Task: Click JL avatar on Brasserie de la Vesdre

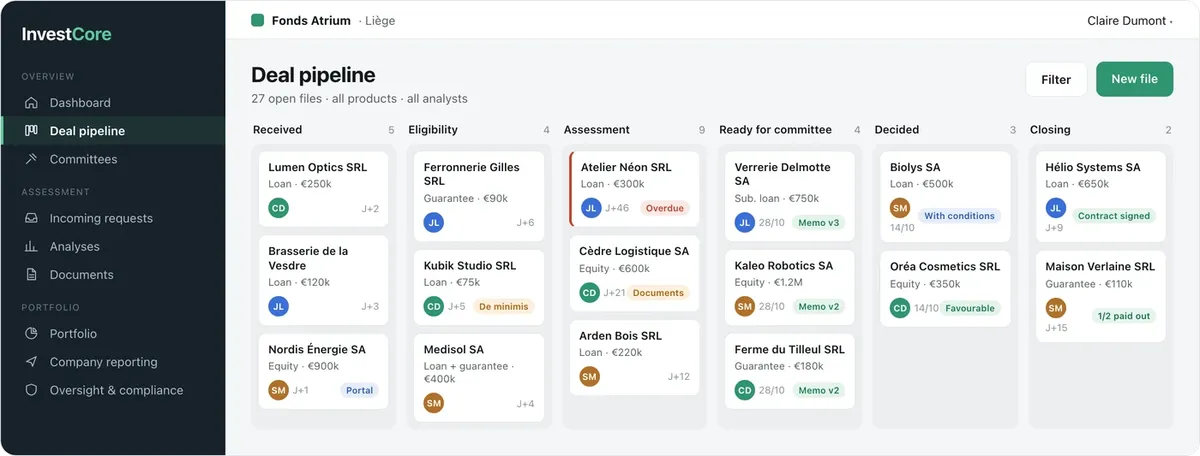Action: [x=279, y=306]
